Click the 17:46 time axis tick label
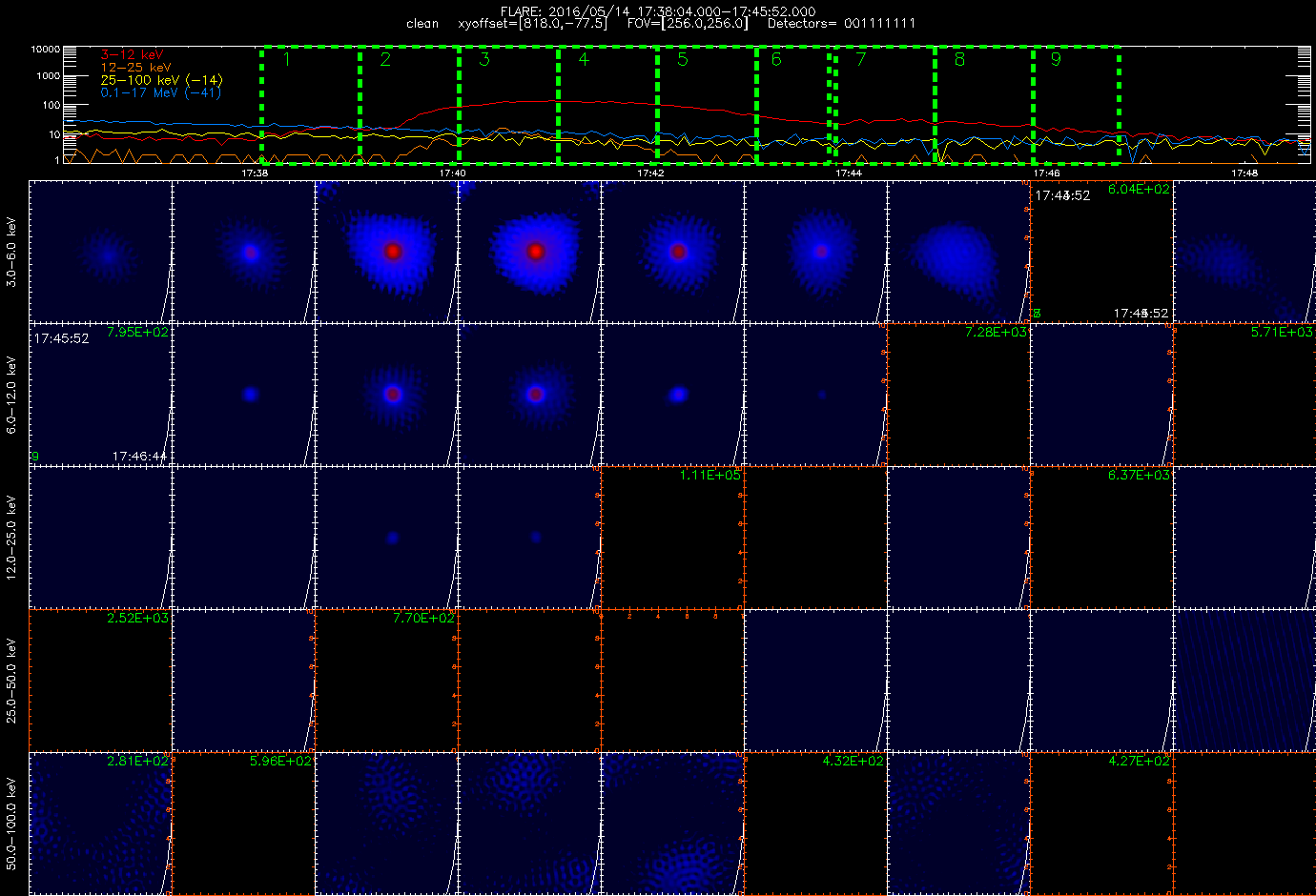 [1046, 173]
